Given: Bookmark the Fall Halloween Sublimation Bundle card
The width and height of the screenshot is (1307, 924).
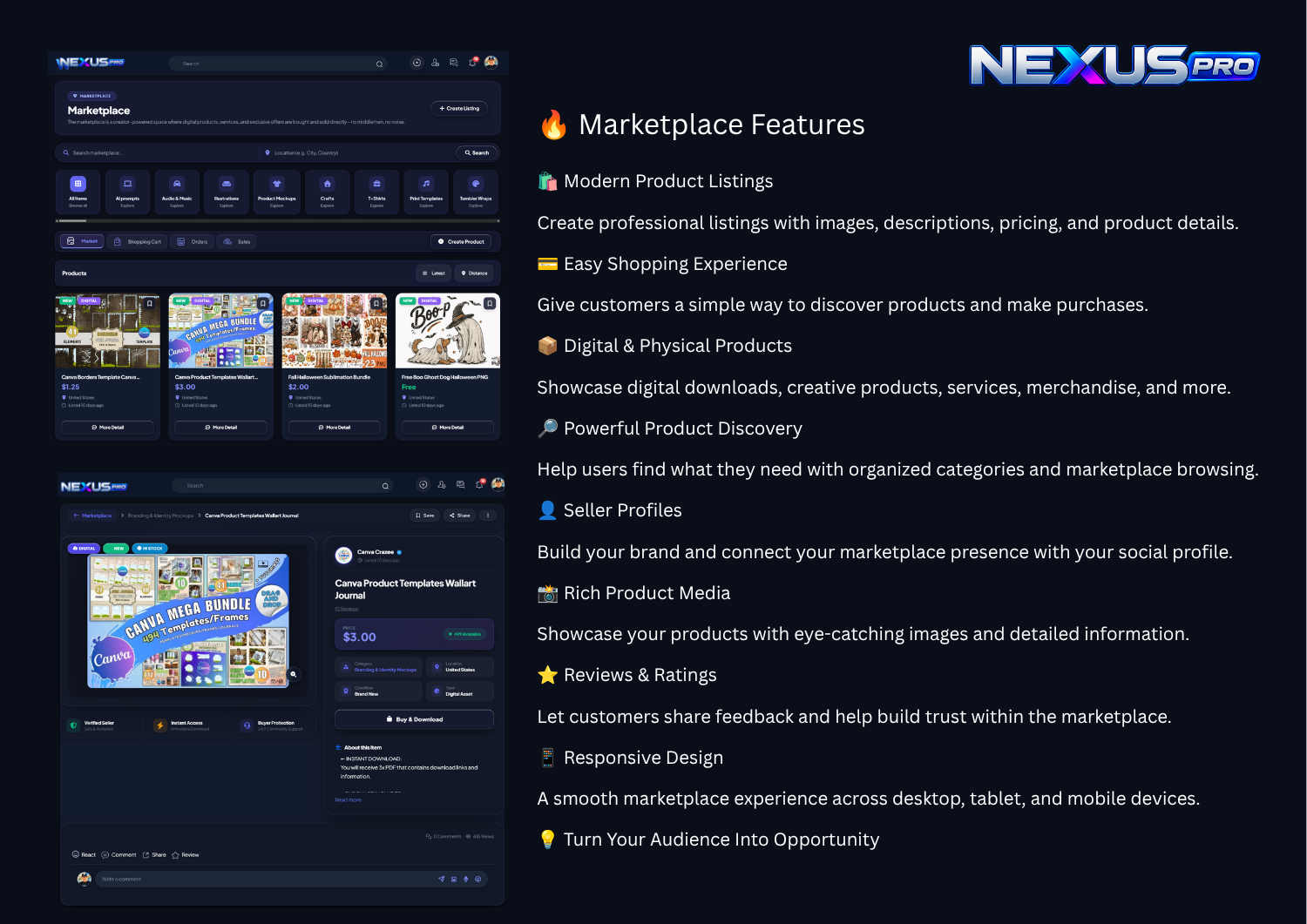Looking at the screenshot, I should pyautogui.click(x=376, y=304).
